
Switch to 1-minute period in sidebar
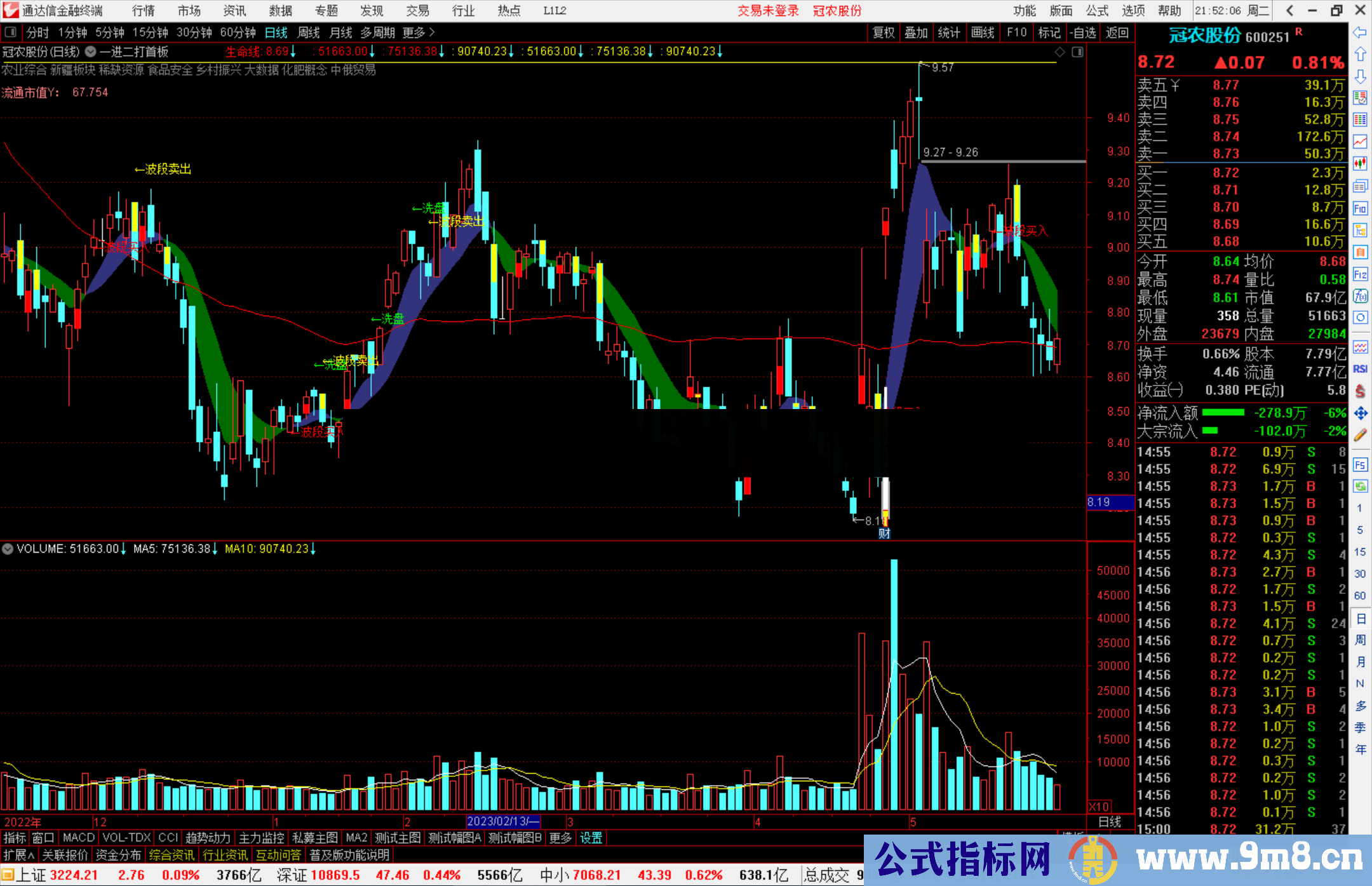coord(1359,508)
